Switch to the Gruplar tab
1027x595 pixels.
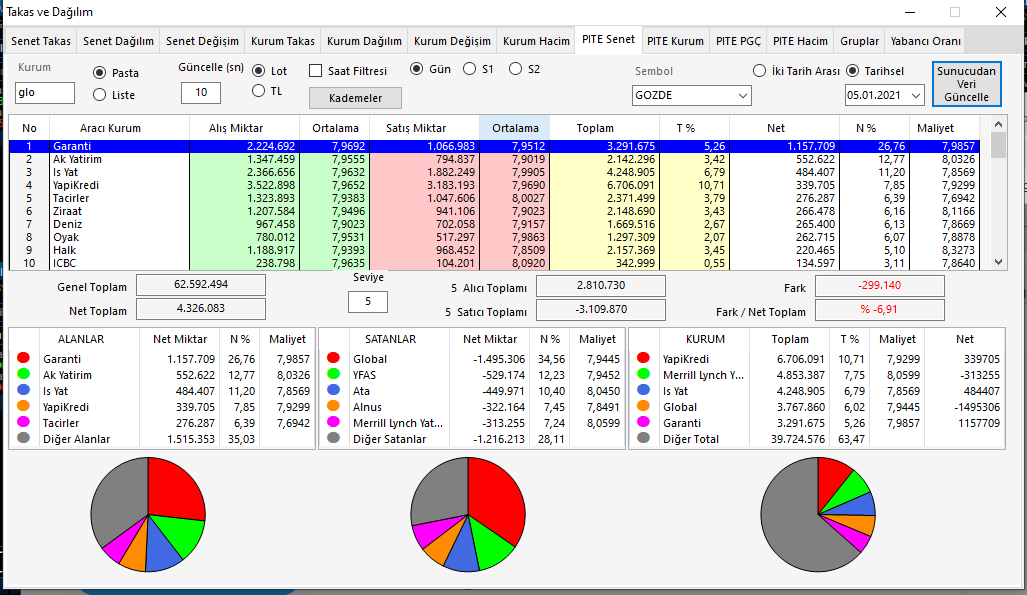(859, 41)
